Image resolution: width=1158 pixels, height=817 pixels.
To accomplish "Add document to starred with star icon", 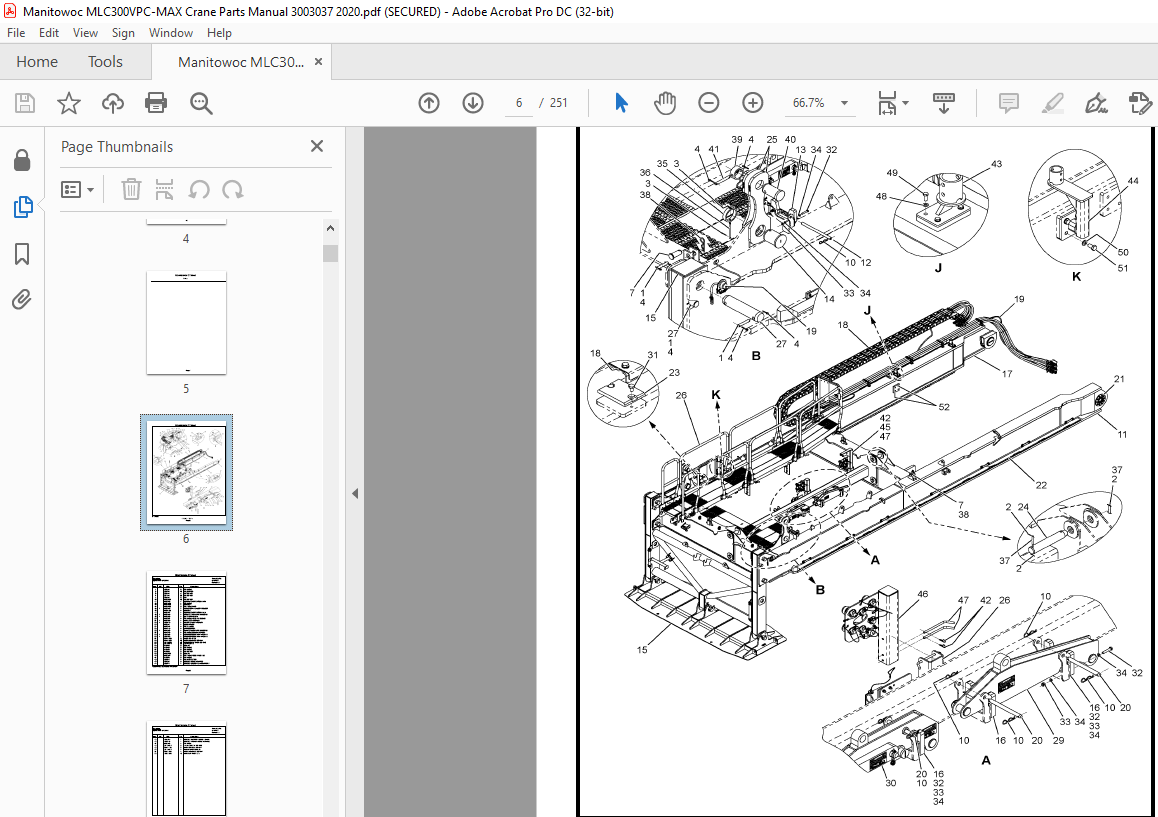I will coord(69,103).
